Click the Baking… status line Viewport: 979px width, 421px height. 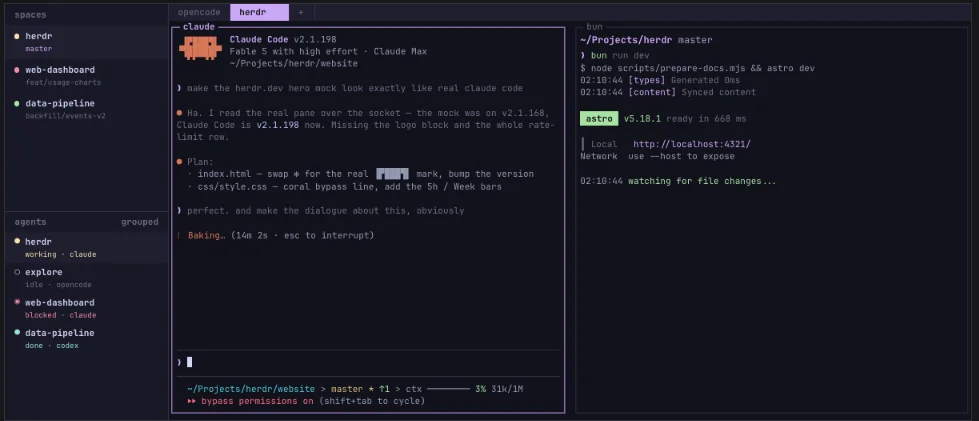pyautogui.click(x=275, y=235)
